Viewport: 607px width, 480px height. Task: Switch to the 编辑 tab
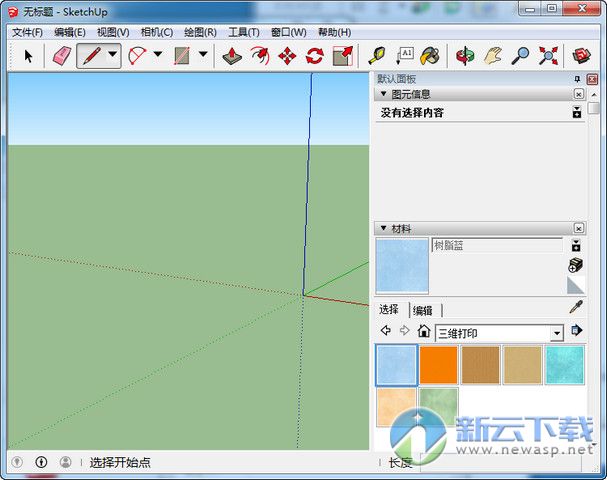point(422,310)
